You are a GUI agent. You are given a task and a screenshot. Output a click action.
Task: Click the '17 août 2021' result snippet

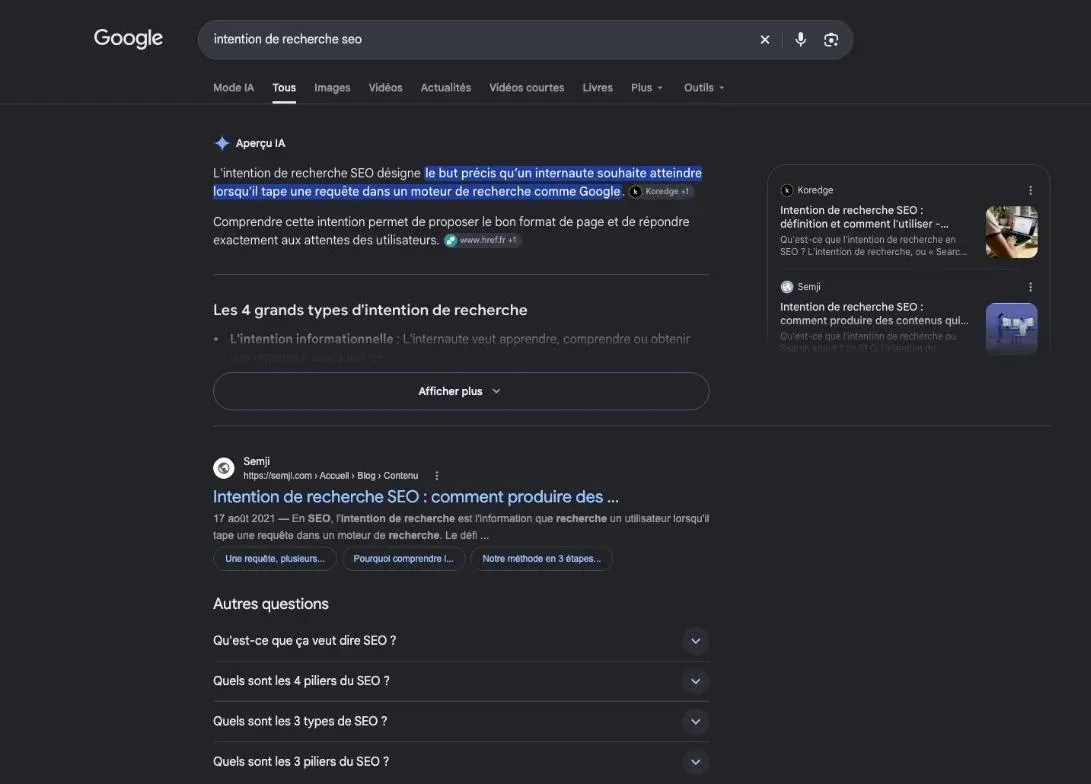click(461, 527)
